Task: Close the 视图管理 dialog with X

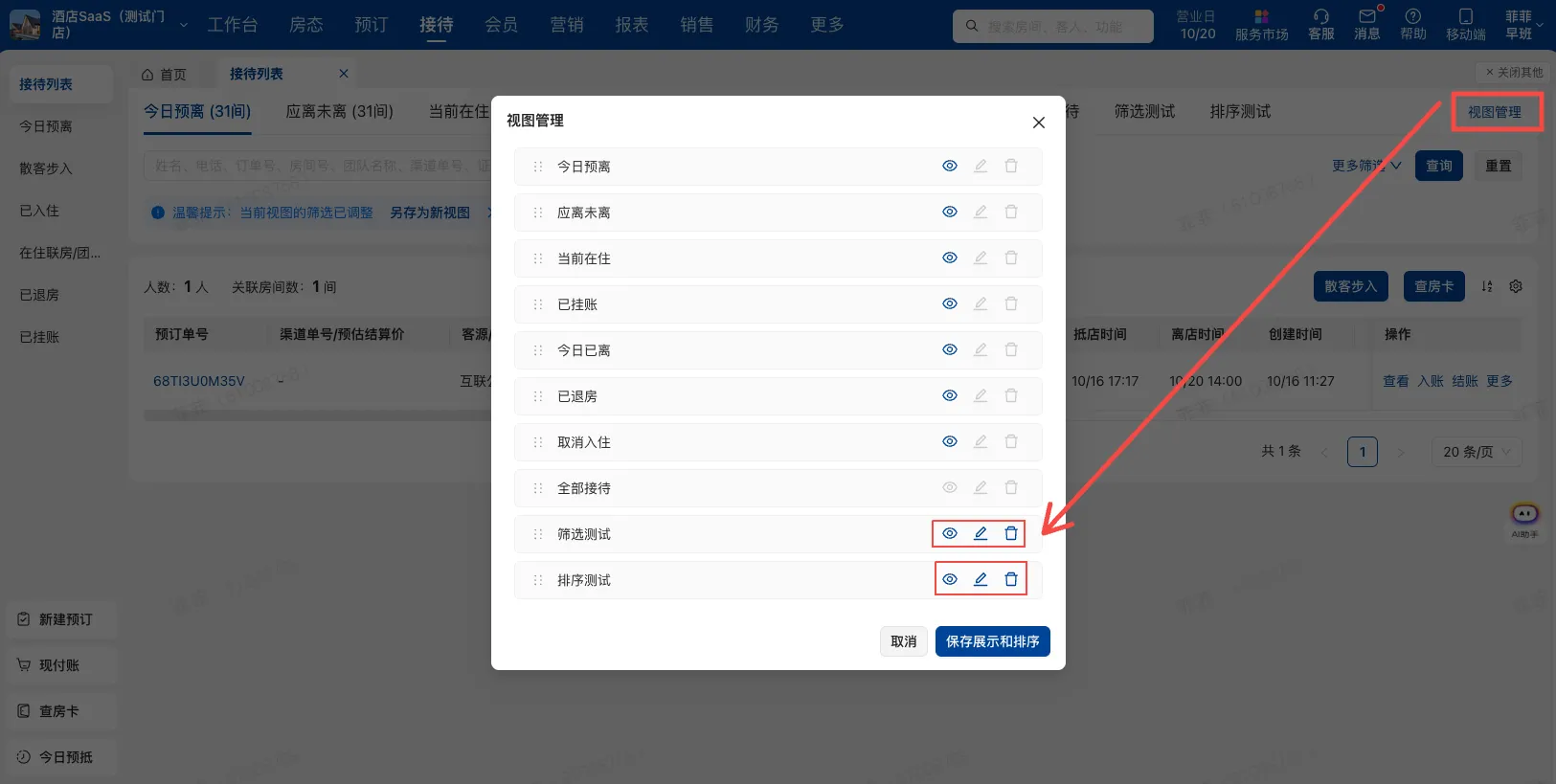Action: [x=1039, y=123]
